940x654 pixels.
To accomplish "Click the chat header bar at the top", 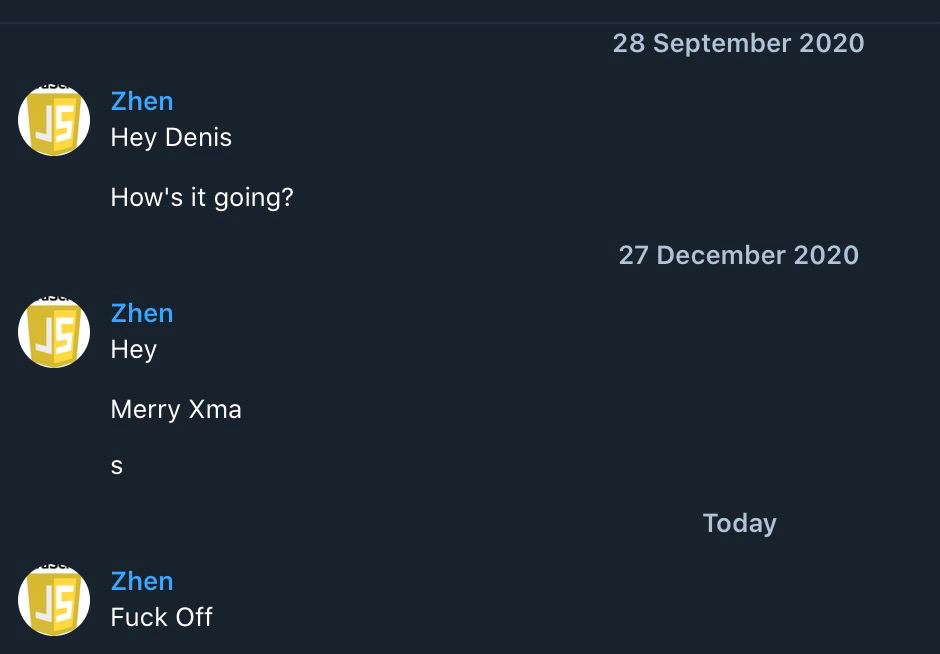I will click(x=470, y=11).
